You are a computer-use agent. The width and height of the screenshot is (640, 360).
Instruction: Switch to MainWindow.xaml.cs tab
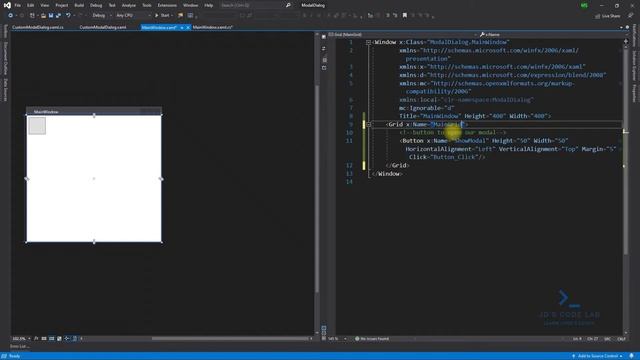click(x=213, y=27)
